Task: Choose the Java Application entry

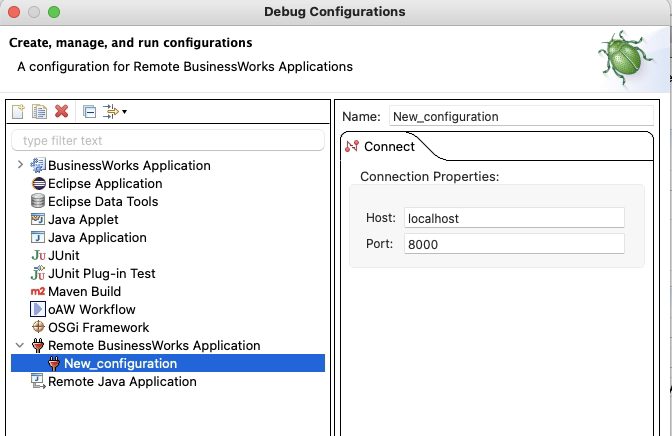Action: (x=97, y=238)
